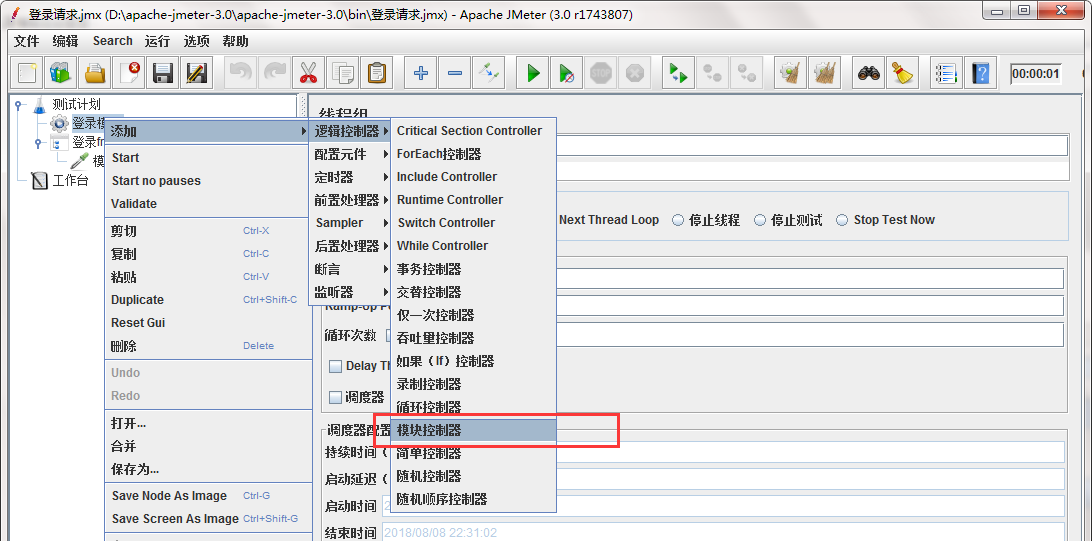
Task: Open the Sampler submenu
Action: (350, 223)
